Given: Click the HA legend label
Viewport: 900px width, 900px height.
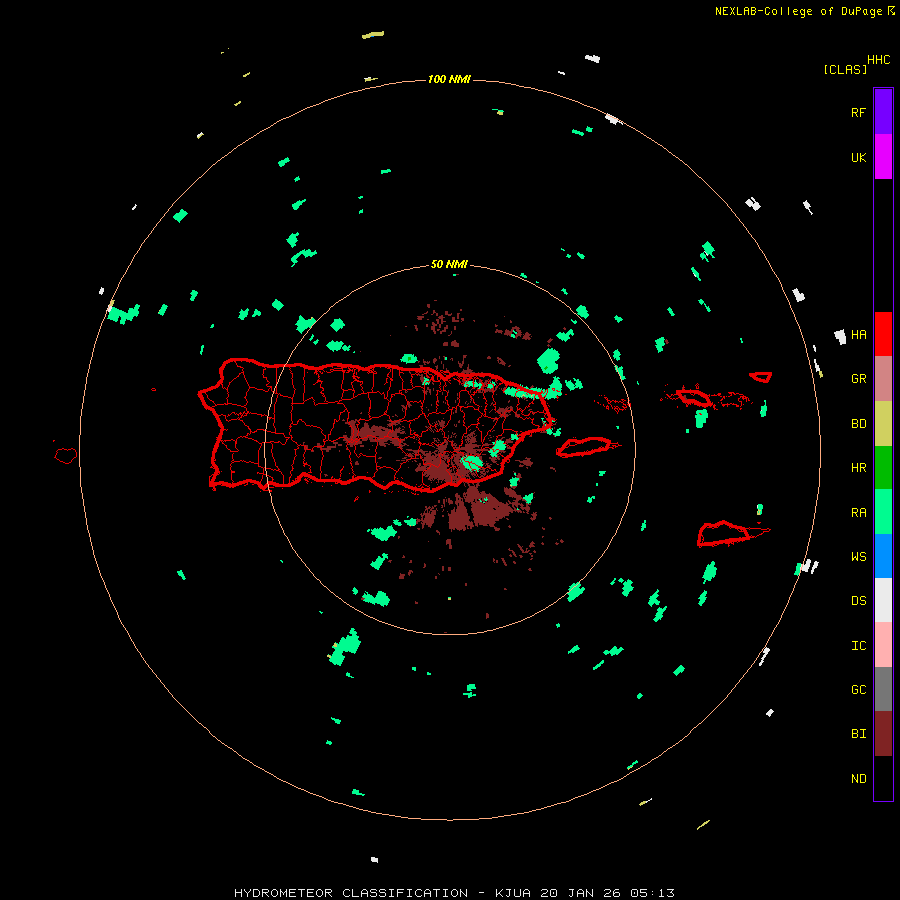Looking at the screenshot, I should click(858, 334).
